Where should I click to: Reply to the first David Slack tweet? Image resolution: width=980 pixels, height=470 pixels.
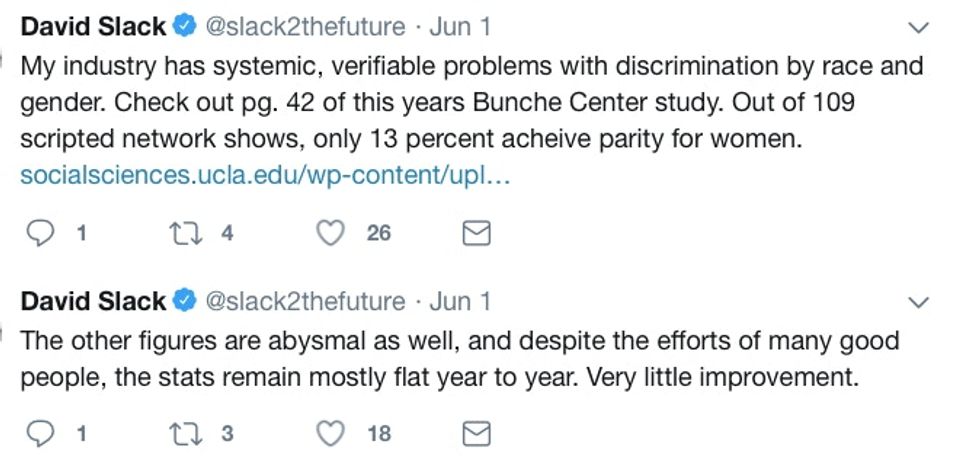click(x=40, y=233)
